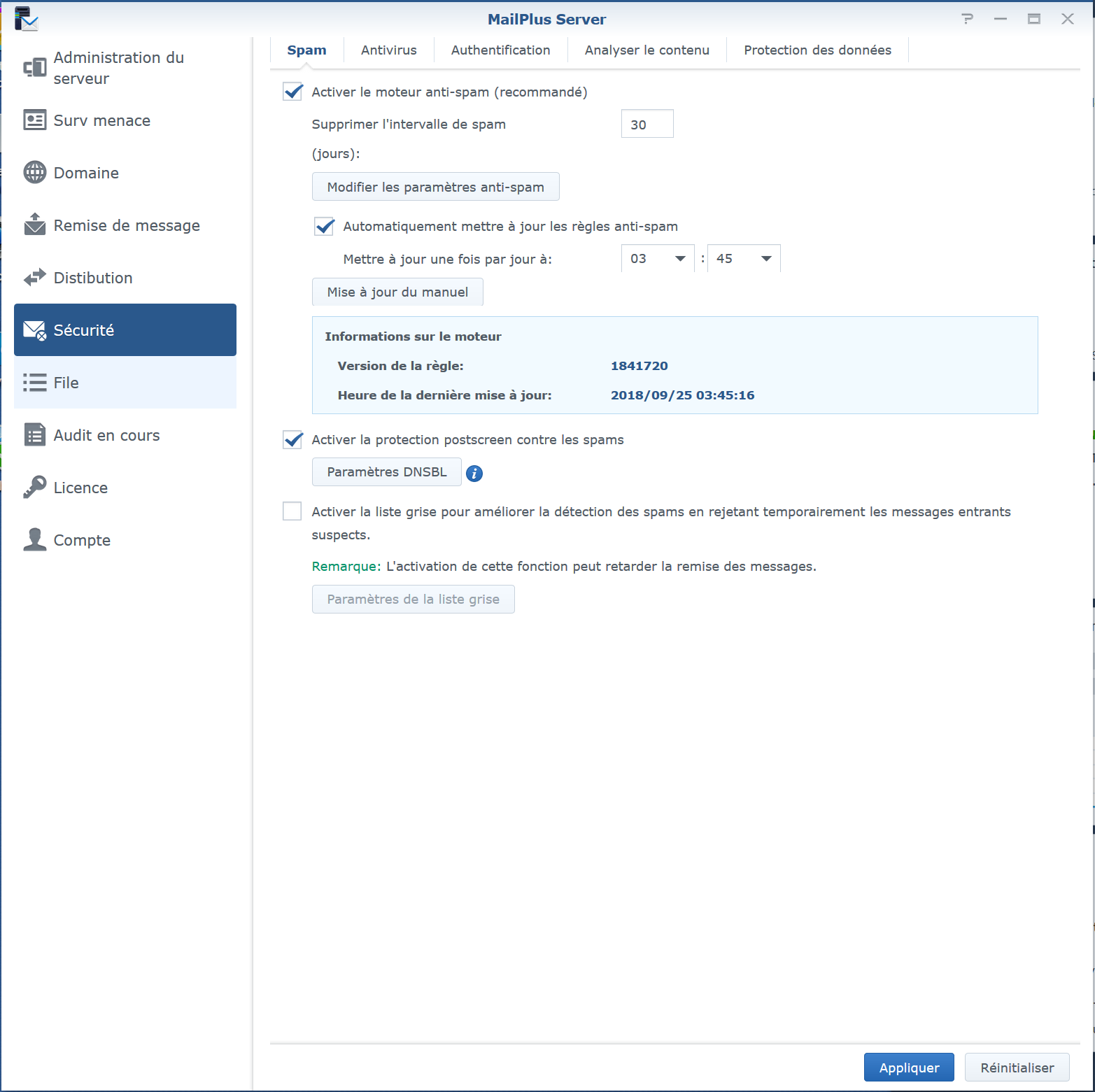Image resolution: width=1095 pixels, height=1092 pixels.
Task: Open the Administration du serveur icon
Action: [x=34, y=68]
